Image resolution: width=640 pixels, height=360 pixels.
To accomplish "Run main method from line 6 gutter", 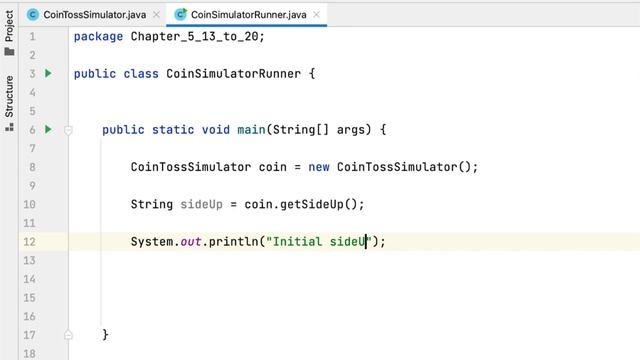I will [x=48, y=129].
